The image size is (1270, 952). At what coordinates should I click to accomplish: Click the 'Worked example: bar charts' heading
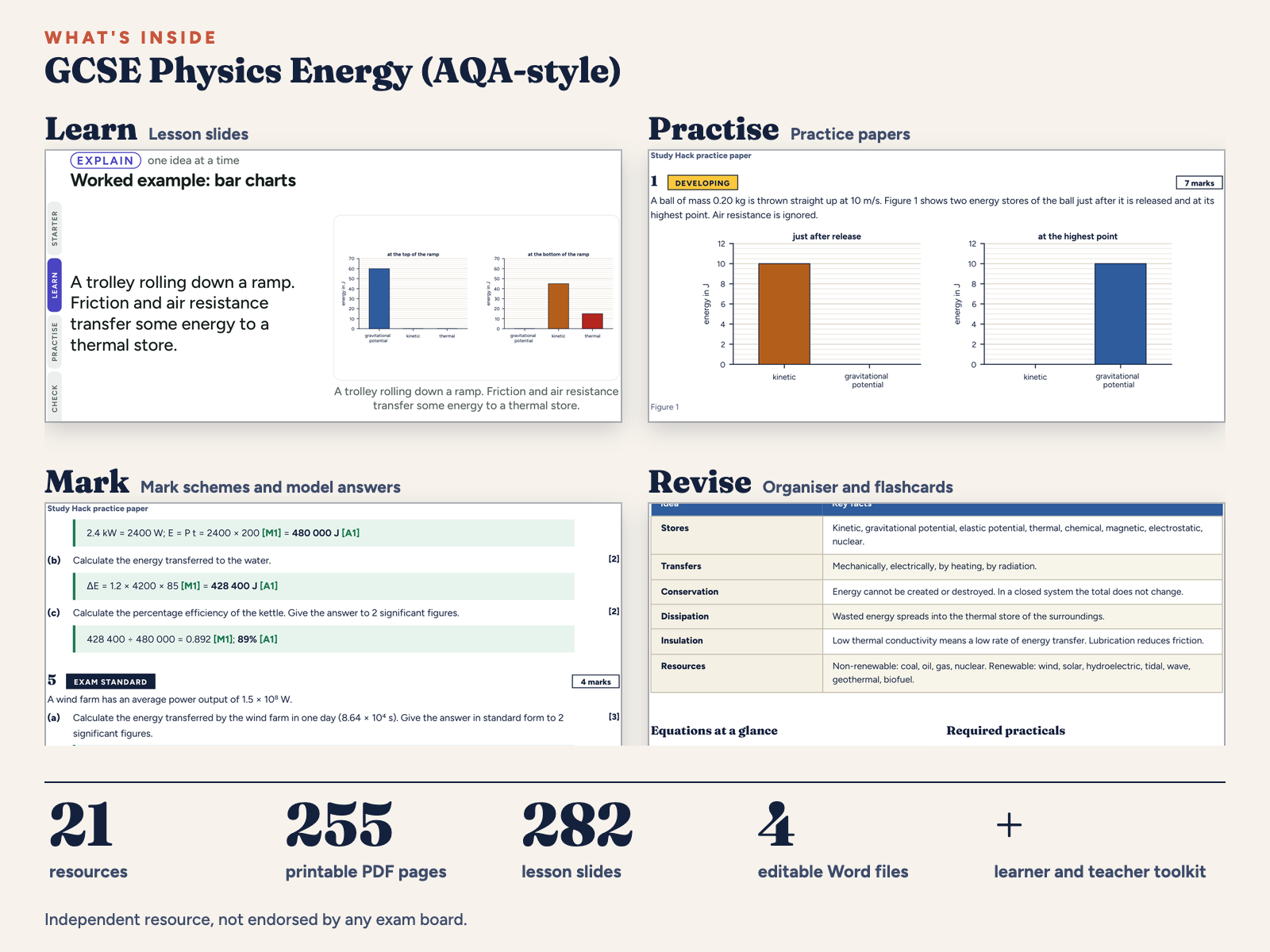tap(183, 181)
